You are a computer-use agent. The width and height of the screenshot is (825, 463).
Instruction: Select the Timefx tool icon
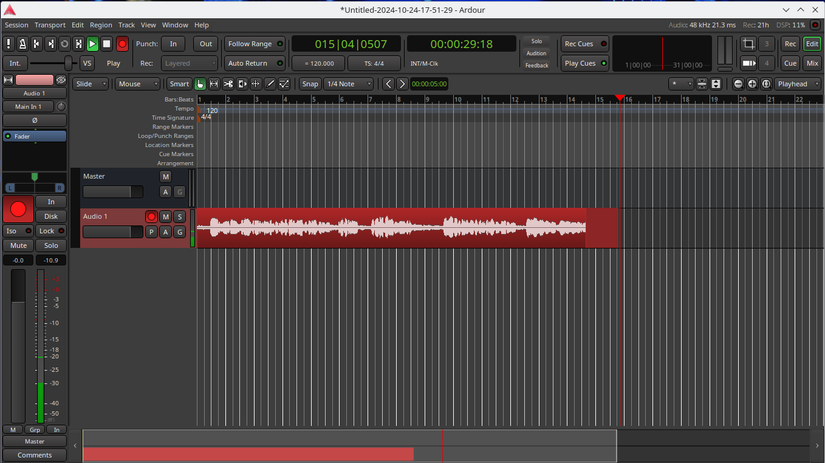[256, 84]
